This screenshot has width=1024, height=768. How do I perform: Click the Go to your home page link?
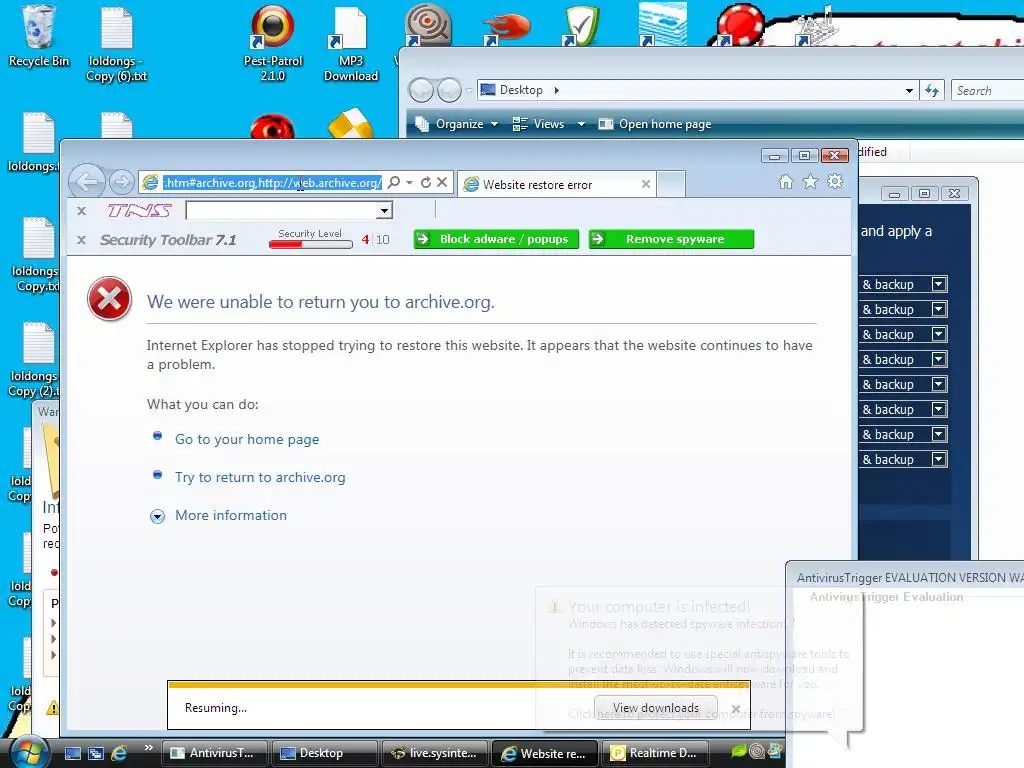[247, 440]
